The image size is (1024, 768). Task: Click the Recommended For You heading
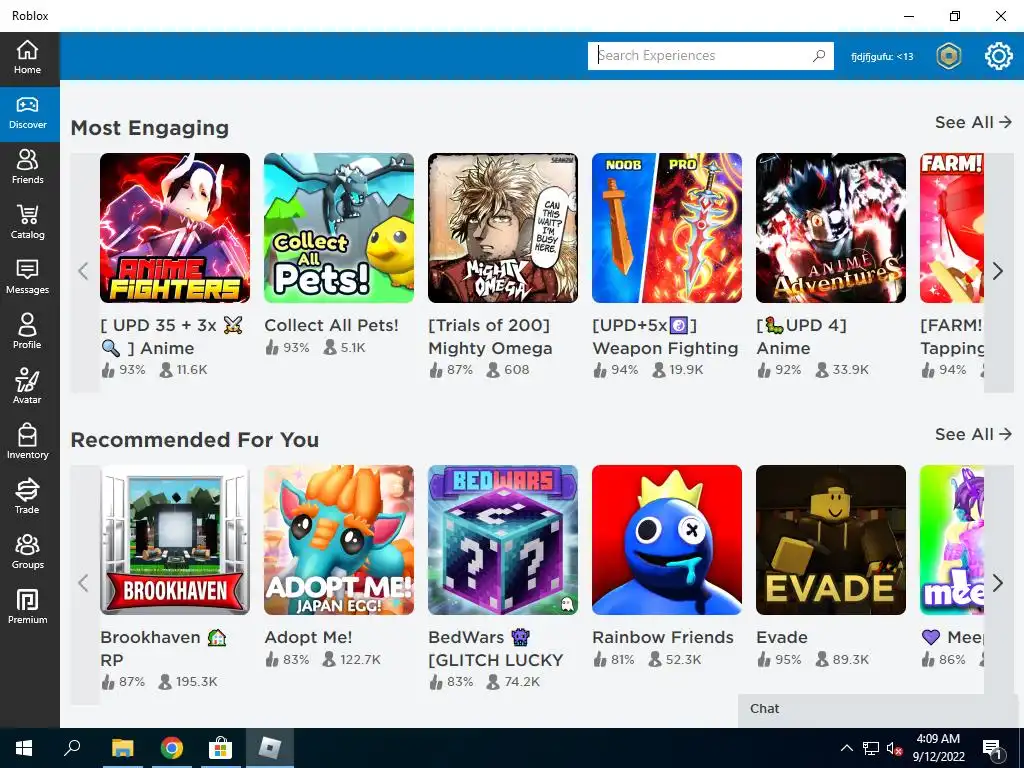coord(195,440)
